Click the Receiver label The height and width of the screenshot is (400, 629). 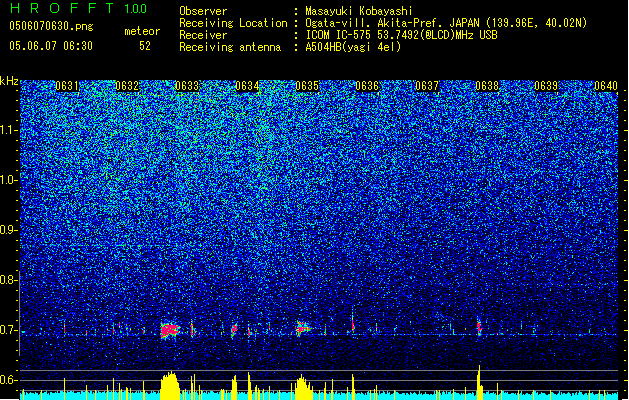203,35
